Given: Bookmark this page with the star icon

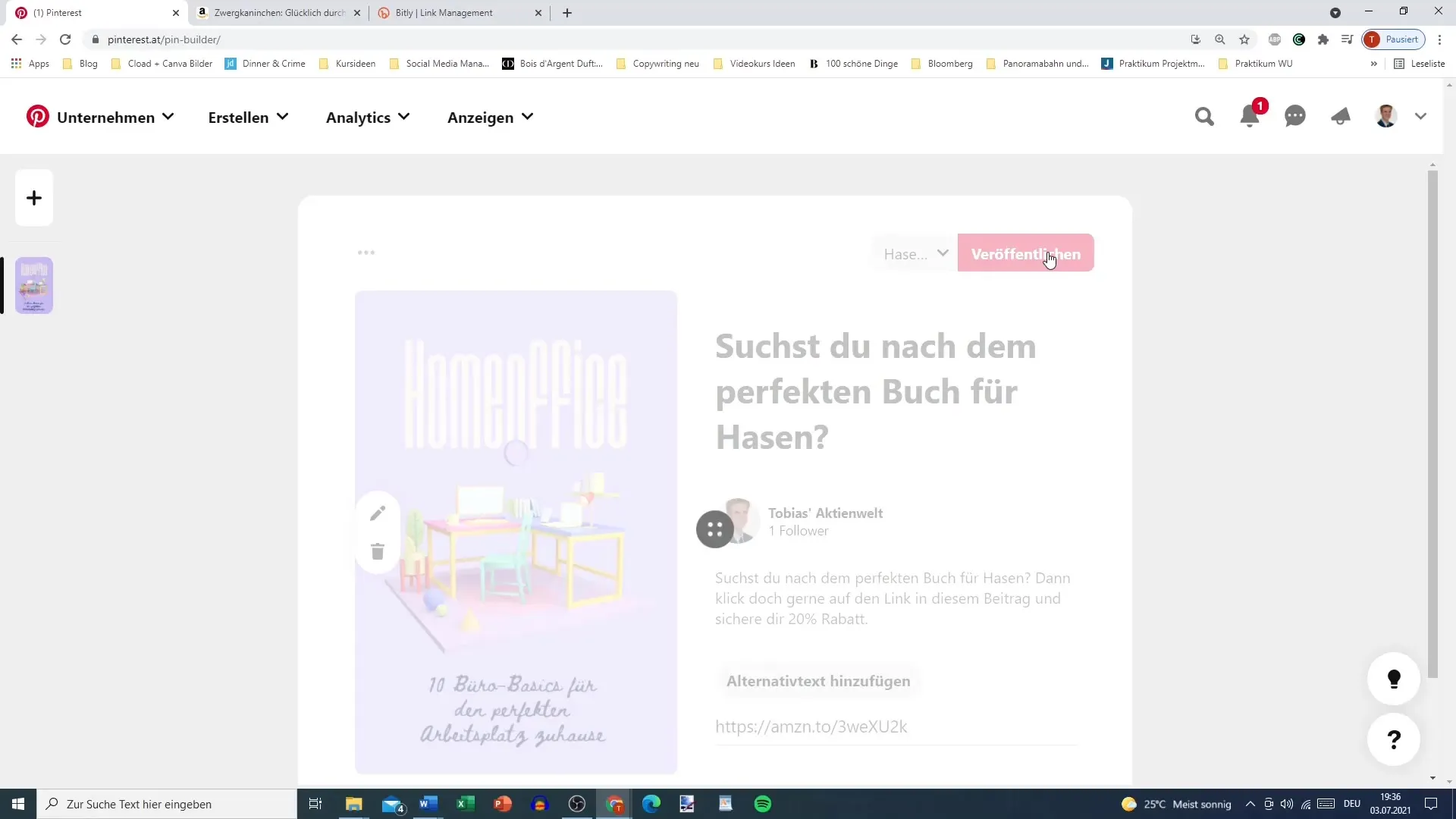Looking at the screenshot, I should pyautogui.click(x=1244, y=39).
